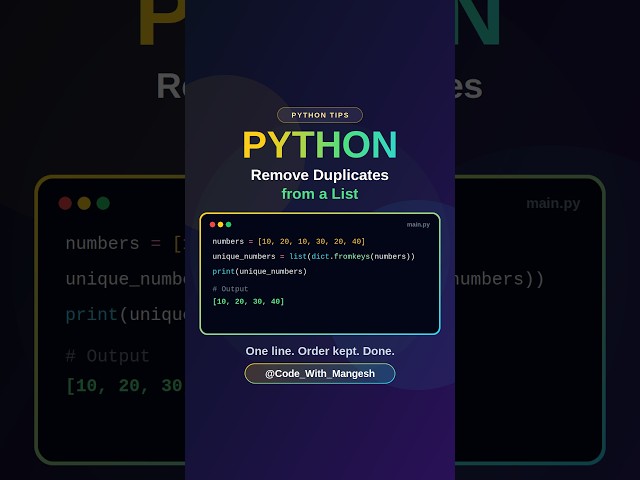
Task: Click the @Code_With_Mangesh handle pill
Action: click(x=320, y=373)
